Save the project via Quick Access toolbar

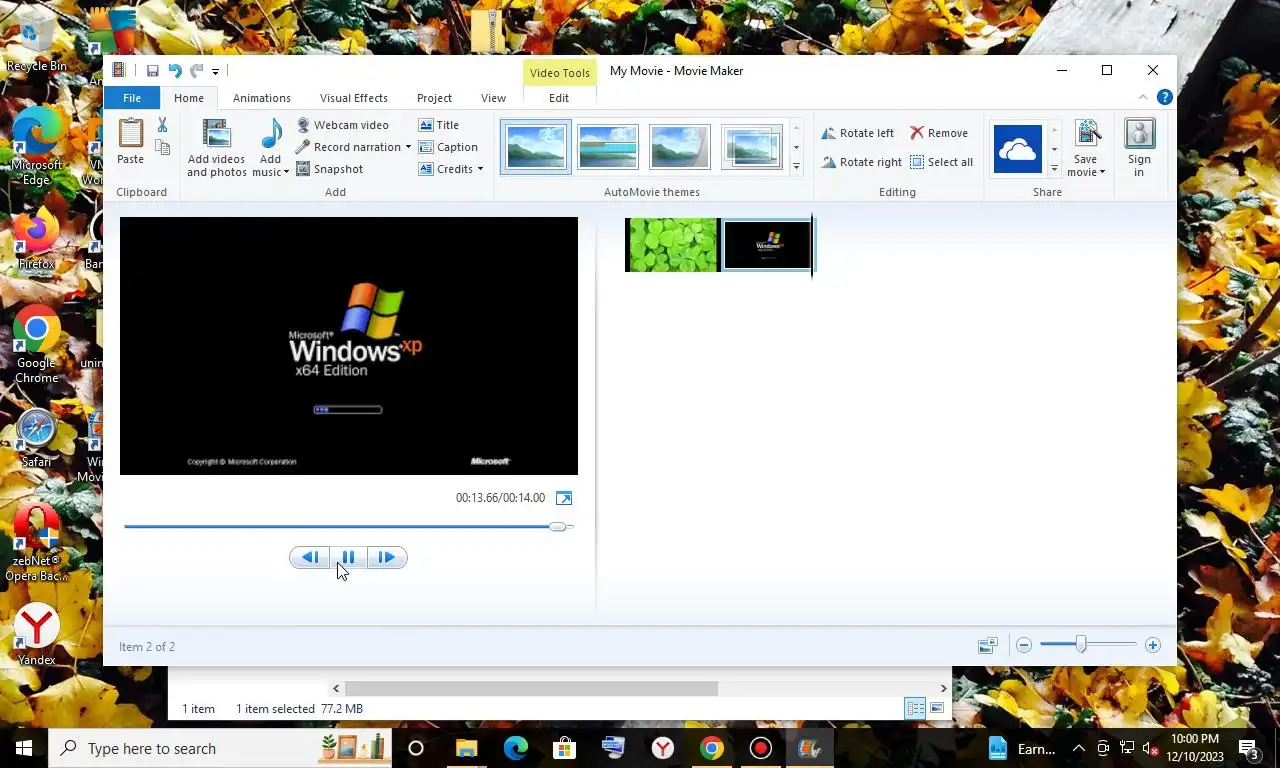pyautogui.click(x=152, y=71)
